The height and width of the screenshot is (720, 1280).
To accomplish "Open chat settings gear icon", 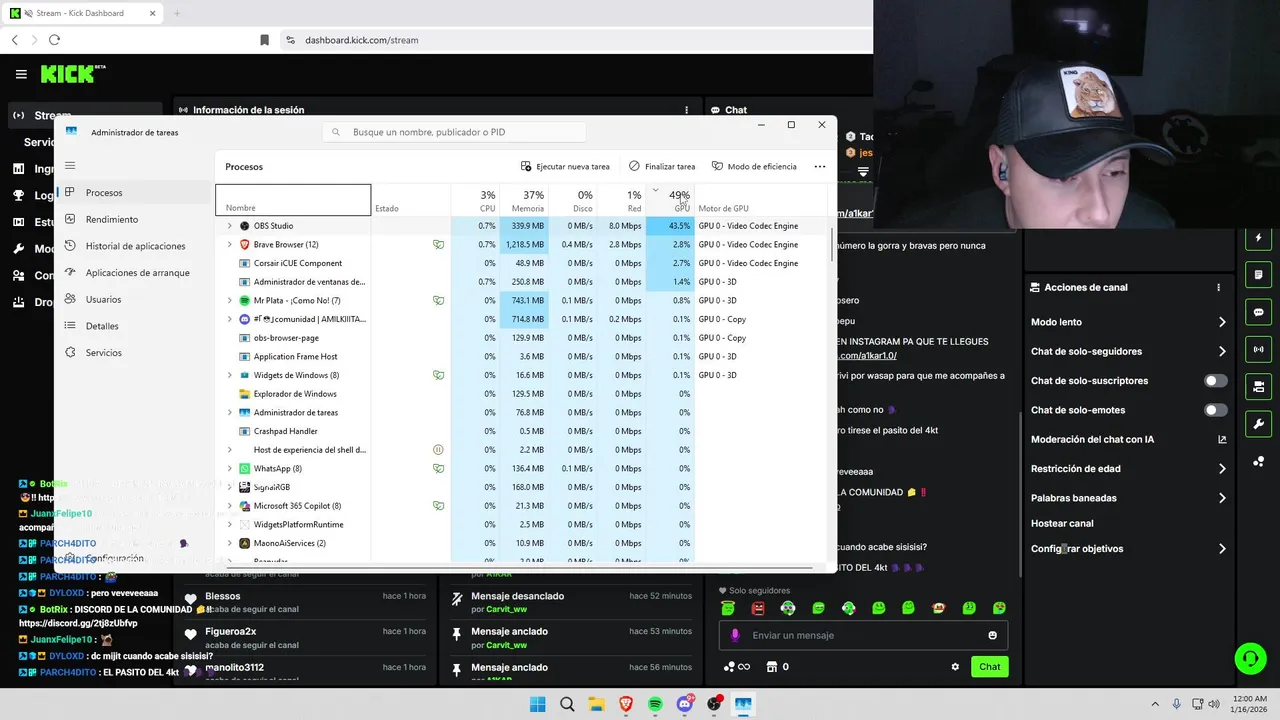I will 955,667.
